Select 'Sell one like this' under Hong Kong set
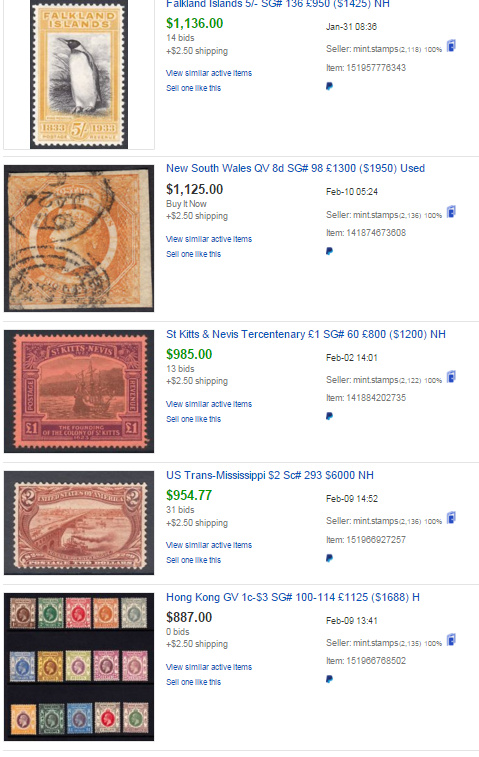The width and height of the screenshot is (479, 757). (x=193, y=682)
